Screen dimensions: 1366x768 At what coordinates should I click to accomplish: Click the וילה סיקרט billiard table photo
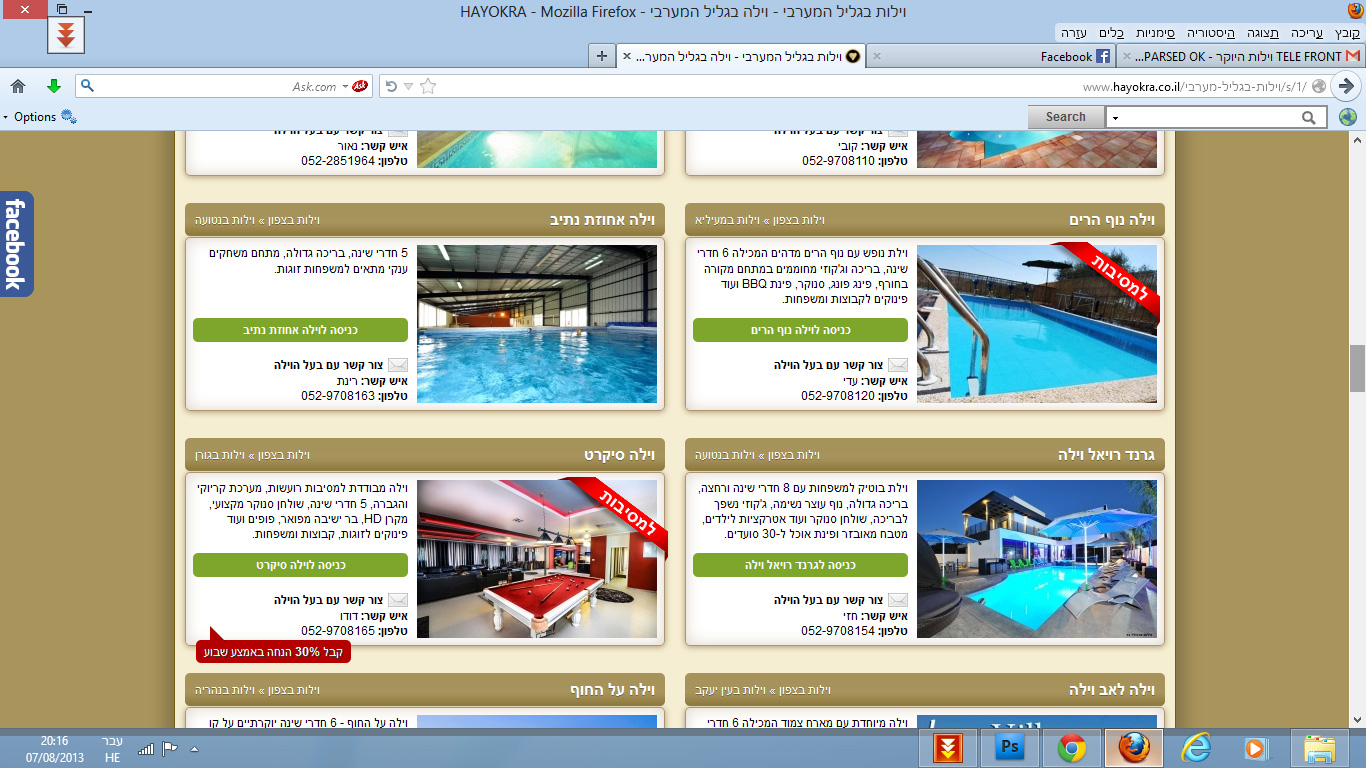point(537,558)
